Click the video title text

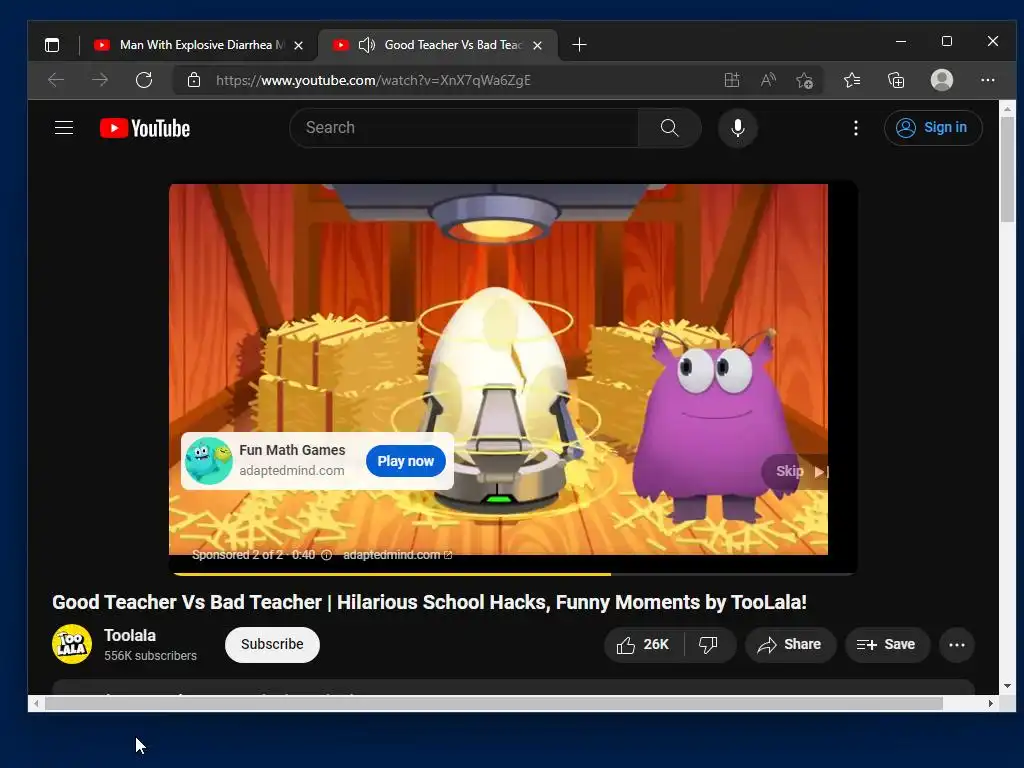click(429, 602)
